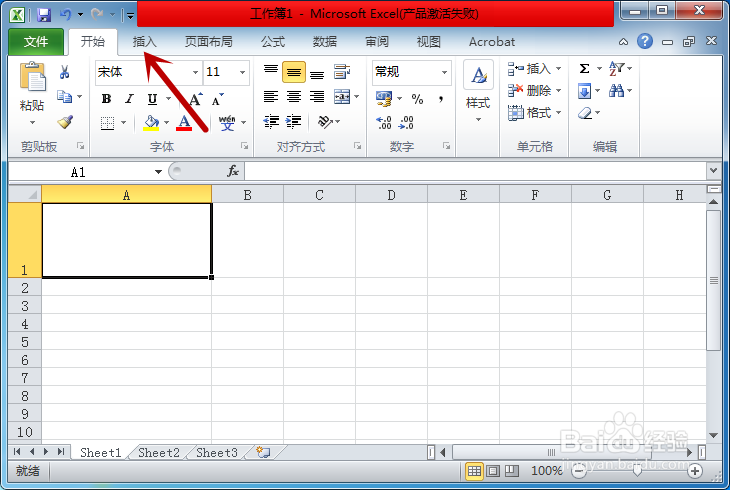Open the 删除 cells dropdown arrow
This screenshot has width=730, height=490.
click(x=559, y=90)
